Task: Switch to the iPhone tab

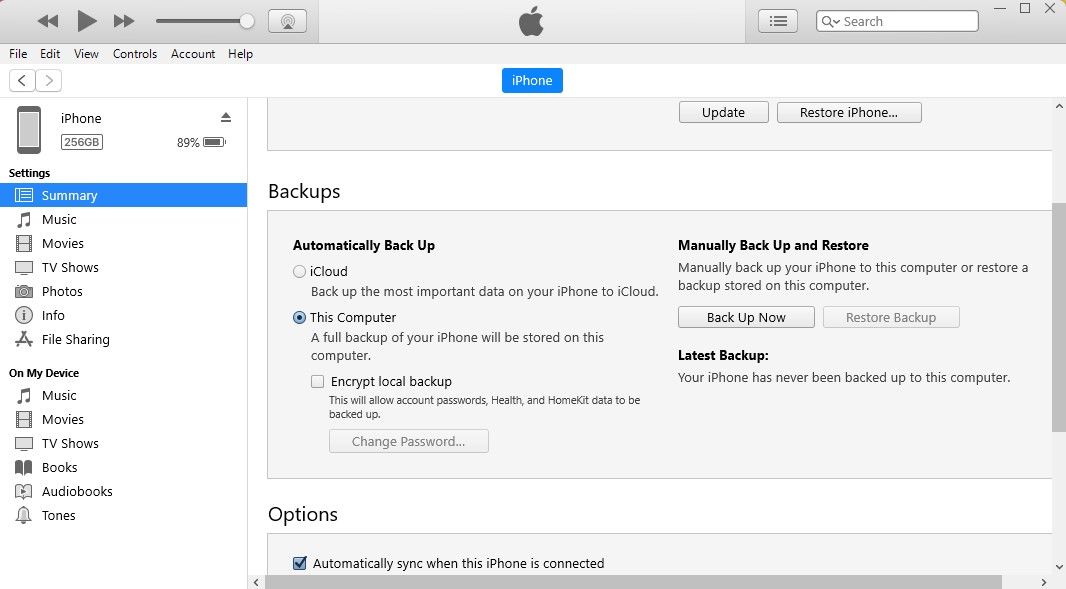Action: [532, 80]
